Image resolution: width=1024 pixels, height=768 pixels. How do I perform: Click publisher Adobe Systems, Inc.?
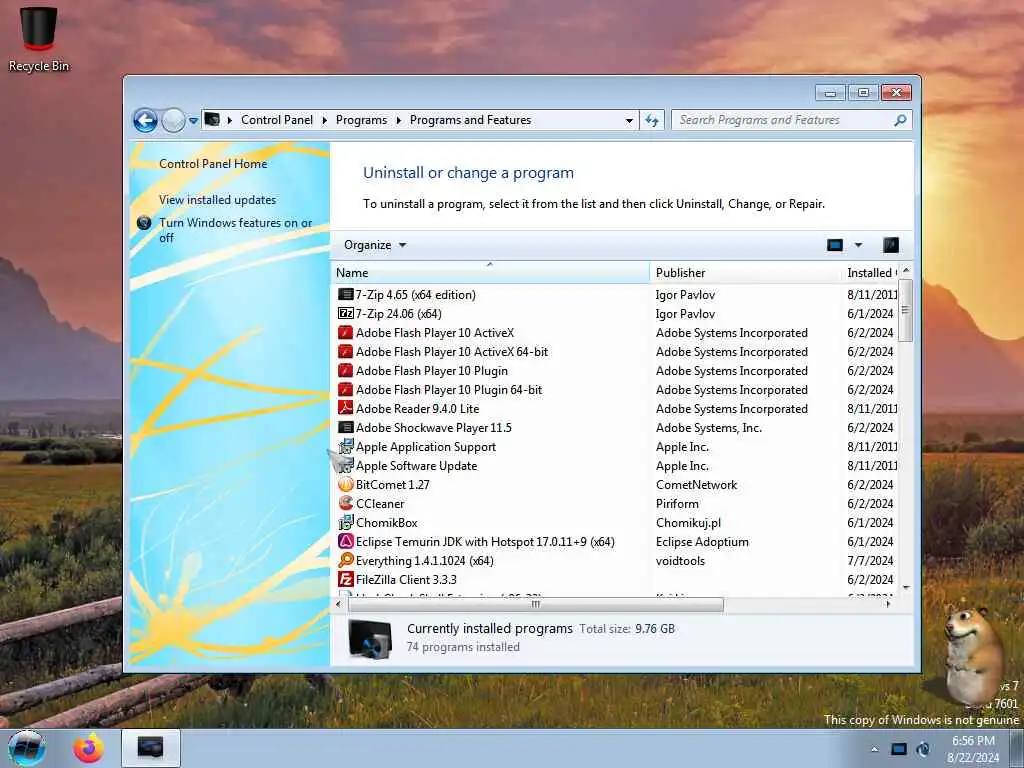click(x=709, y=427)
